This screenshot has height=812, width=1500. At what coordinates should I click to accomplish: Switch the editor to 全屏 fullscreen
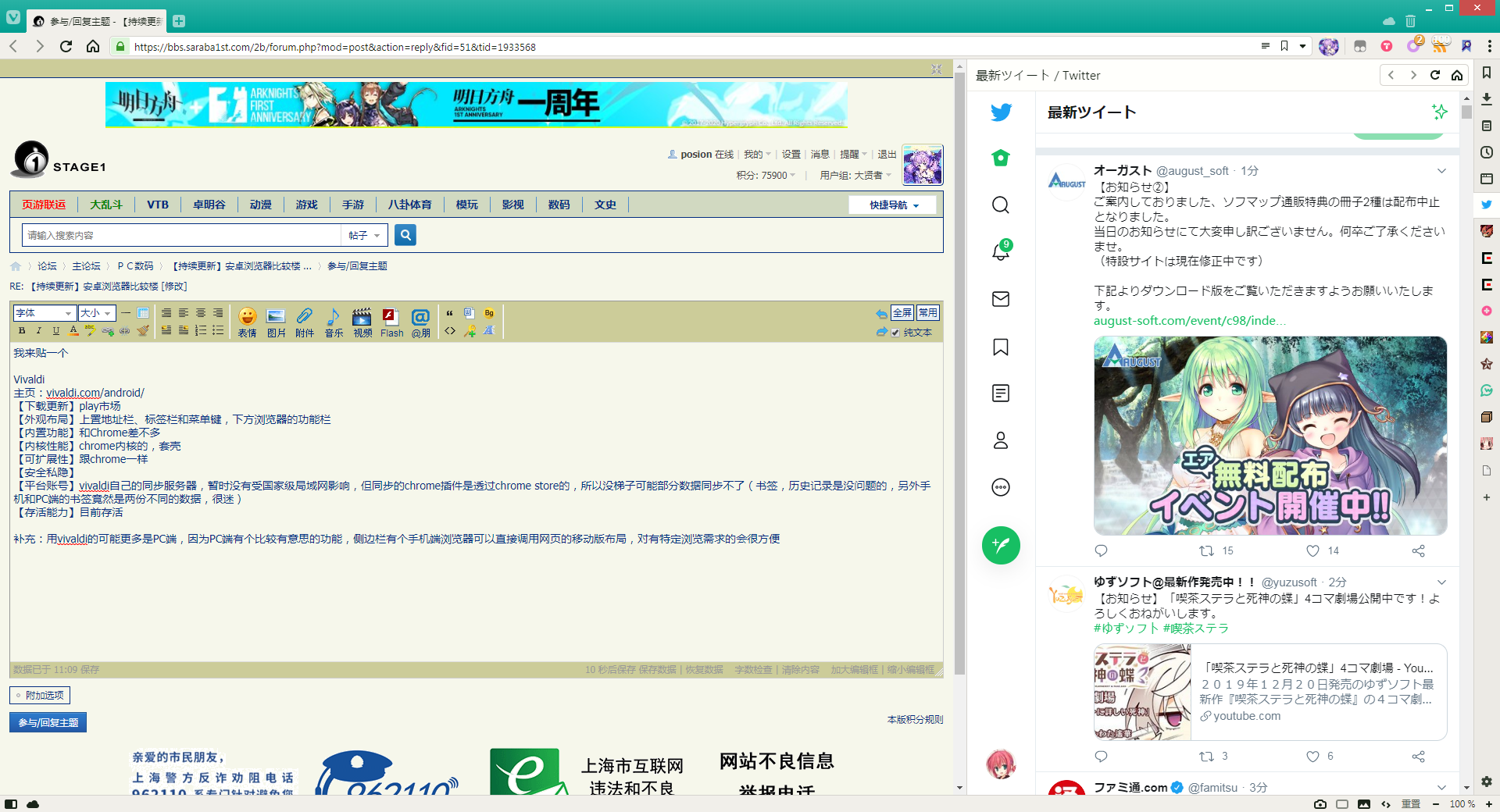coord(902,313)
